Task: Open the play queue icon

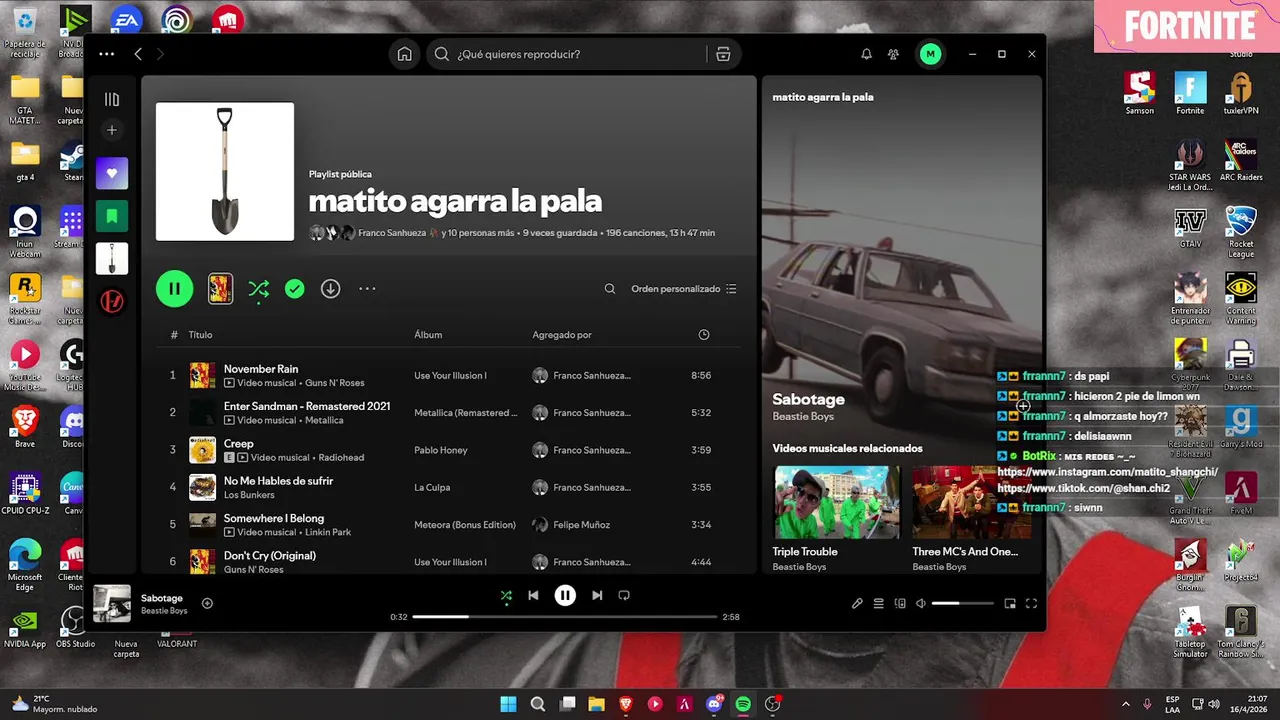Action: 878,603
